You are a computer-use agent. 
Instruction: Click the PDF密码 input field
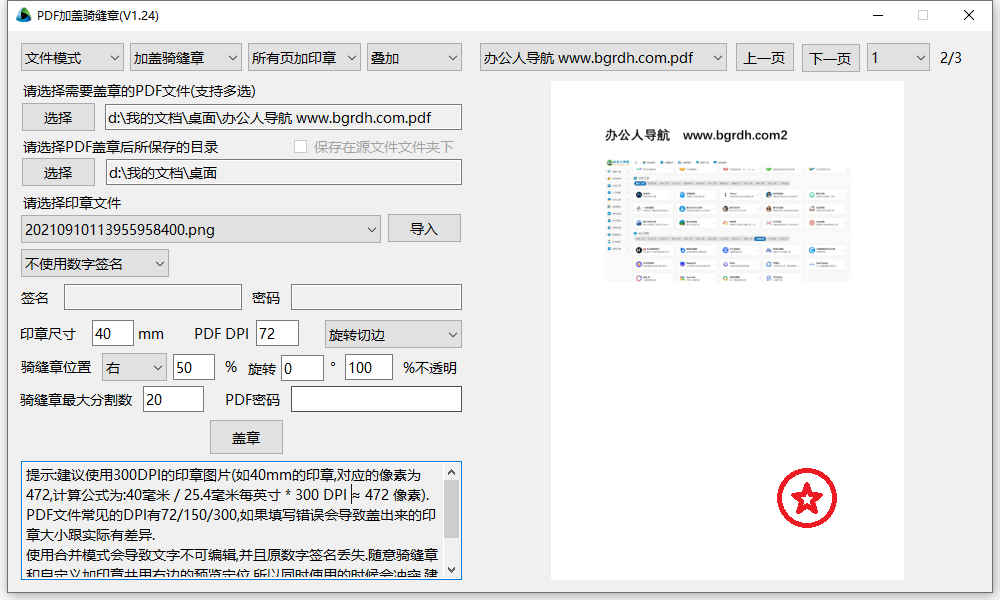point(376,400)
